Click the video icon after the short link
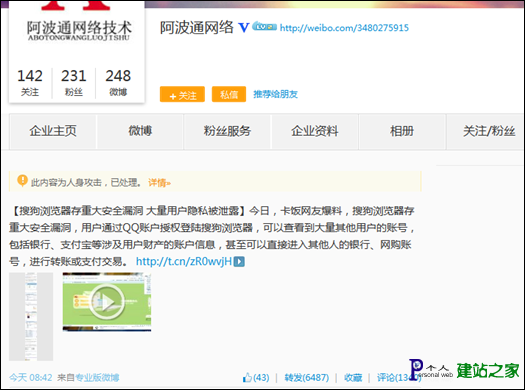Viewport: 525px width, 390px height. 239,261
